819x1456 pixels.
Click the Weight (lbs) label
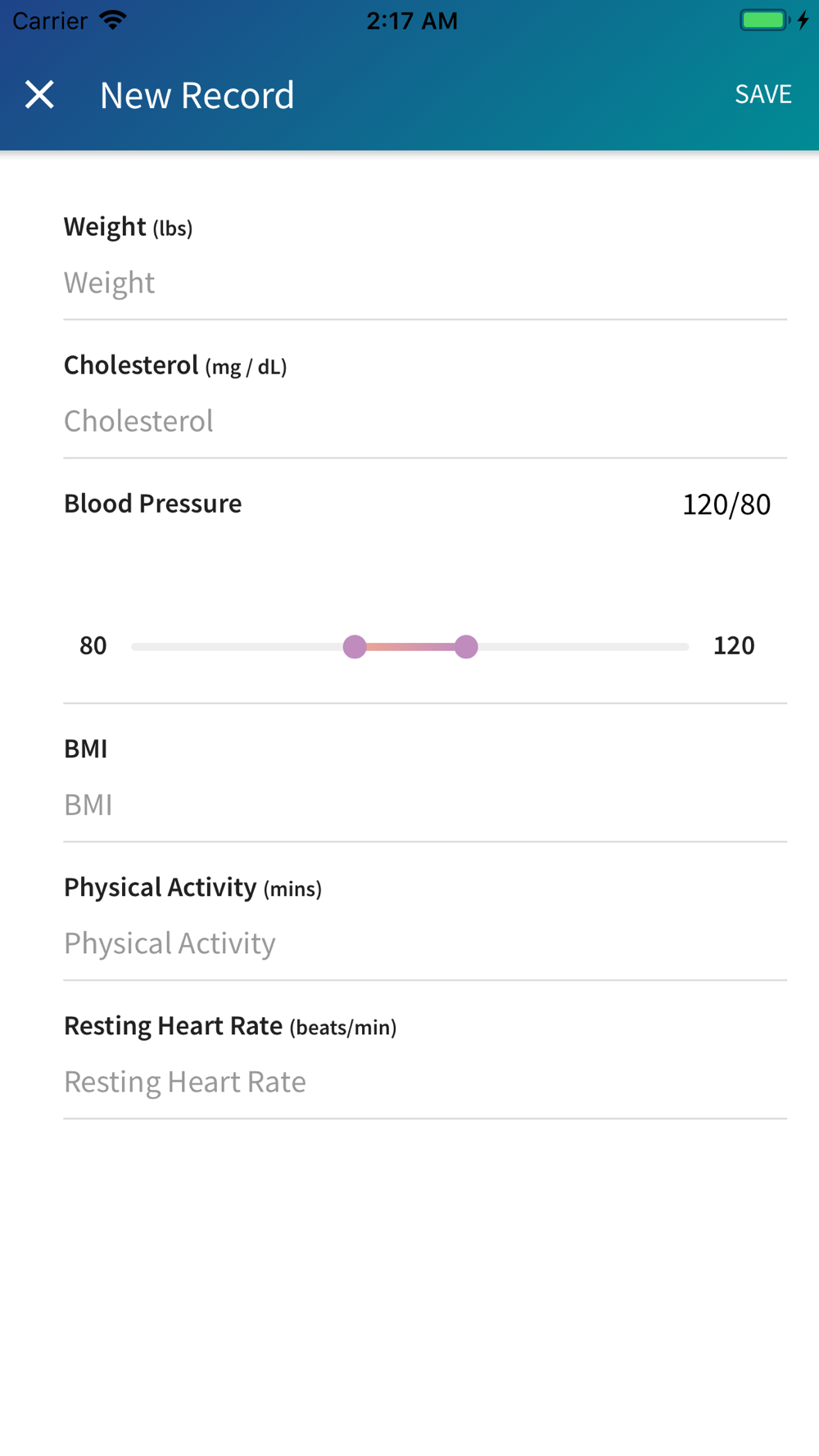tap(128, 227)
